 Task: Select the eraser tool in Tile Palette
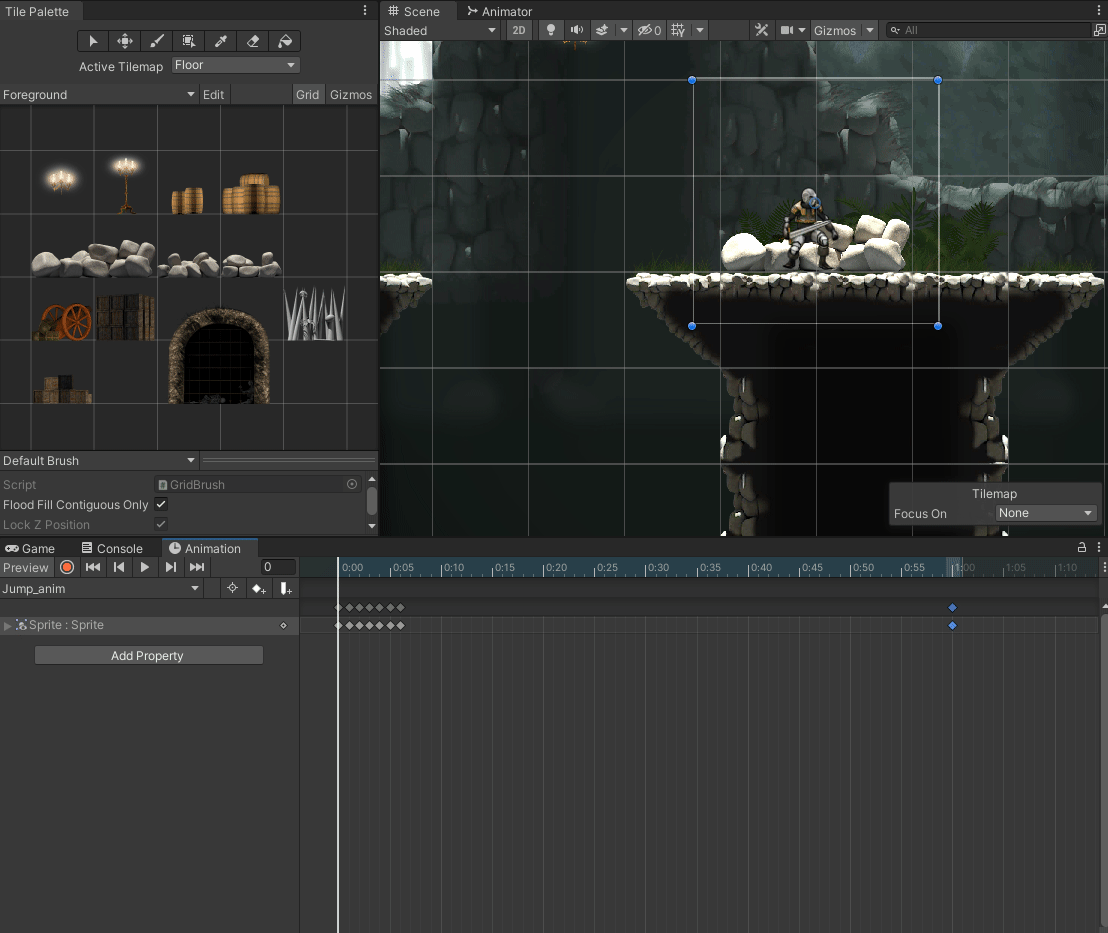253,41
